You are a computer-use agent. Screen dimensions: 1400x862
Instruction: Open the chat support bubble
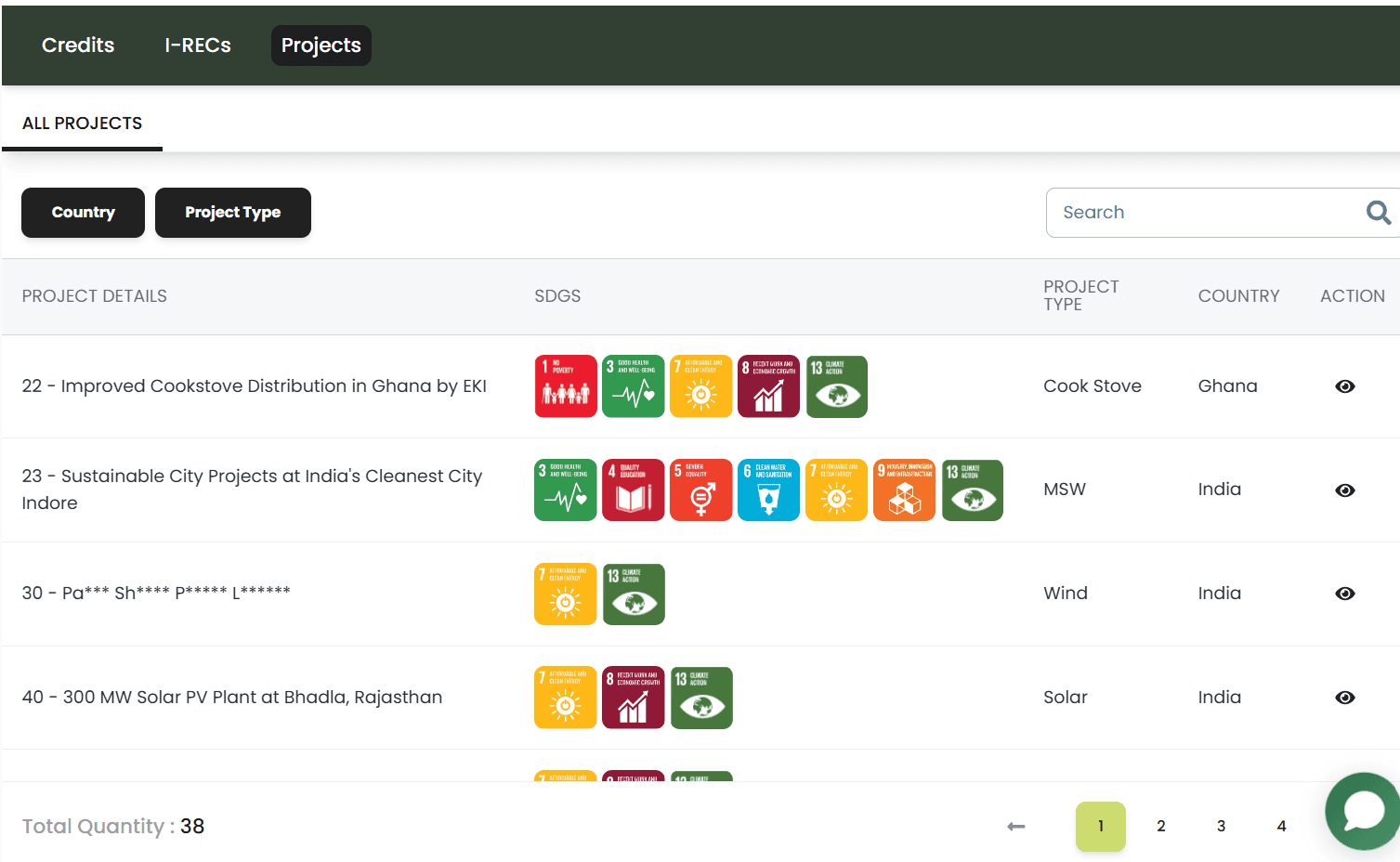pos(1364,811)
